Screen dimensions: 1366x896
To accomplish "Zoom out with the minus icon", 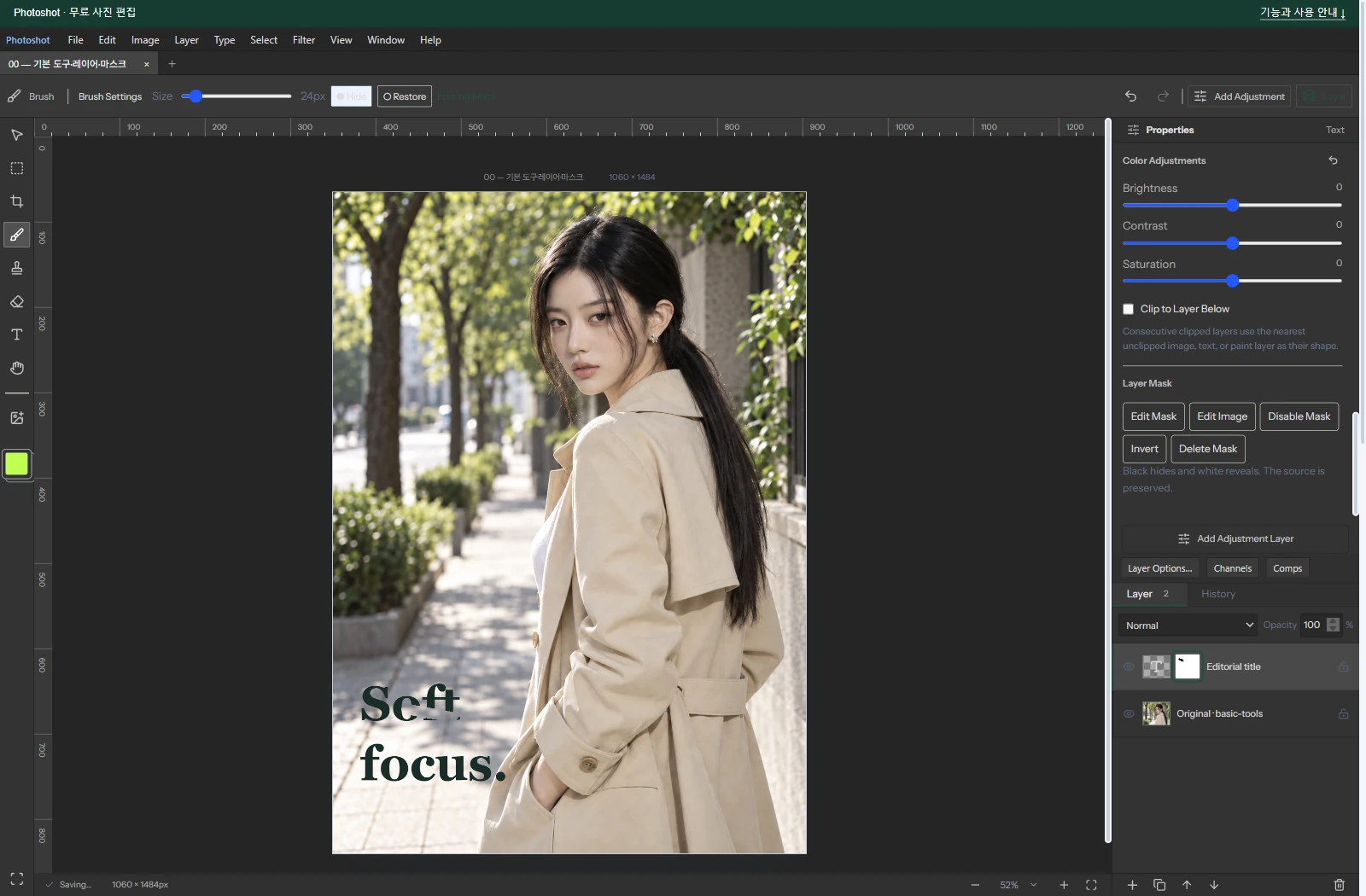I will [975, 885].
